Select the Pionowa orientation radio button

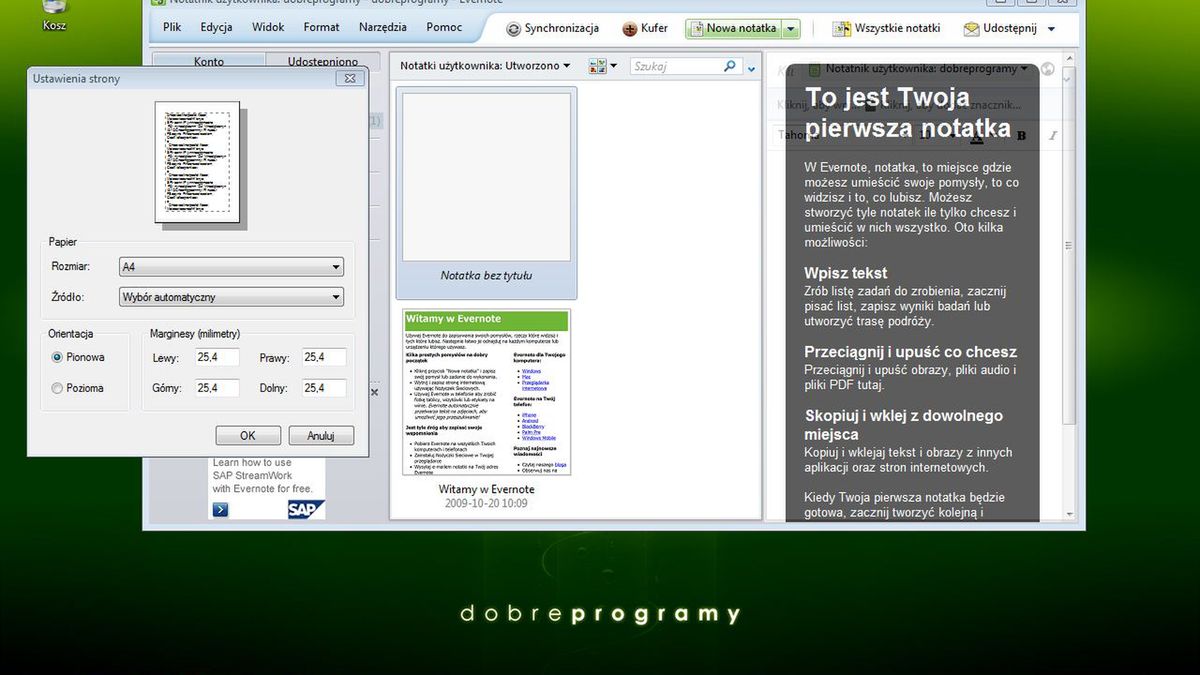click(57, 357)
